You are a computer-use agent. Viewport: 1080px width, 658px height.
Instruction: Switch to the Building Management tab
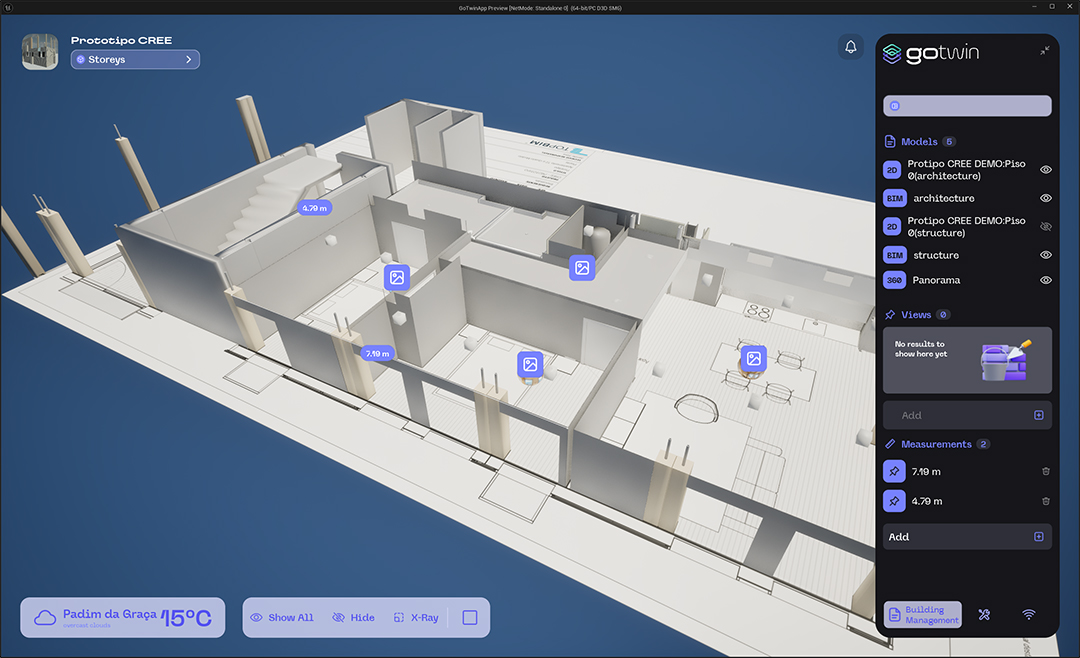coord(923,615)
